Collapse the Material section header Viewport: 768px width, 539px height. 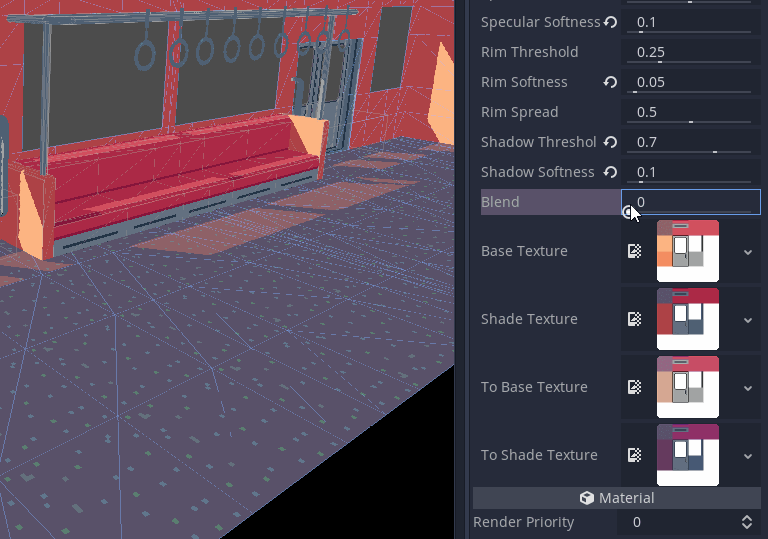pyautogui.click(x=617, y=498)
